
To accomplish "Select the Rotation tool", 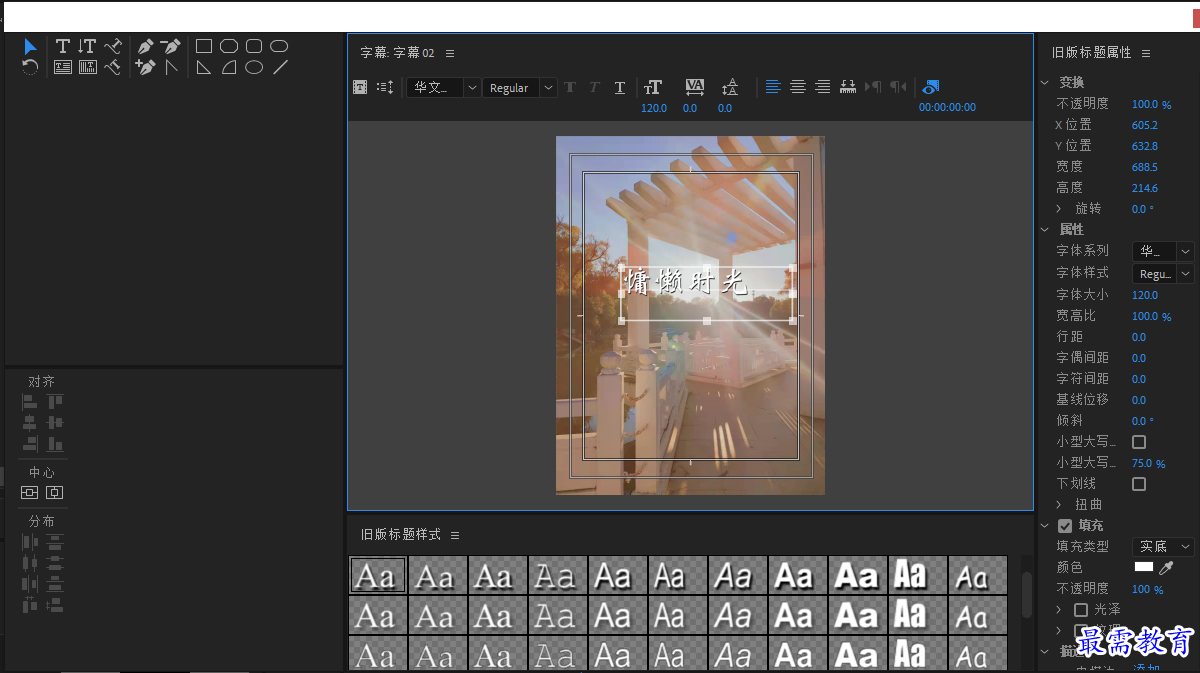I will pyautogui.click(x=31, y=67).
